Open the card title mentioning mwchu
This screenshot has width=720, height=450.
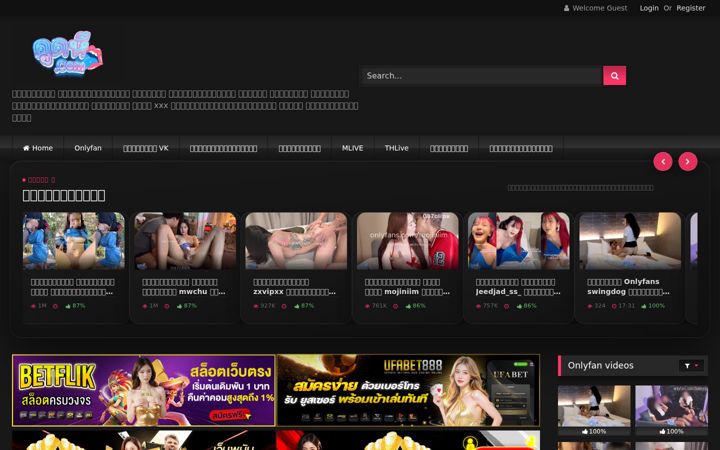(x=184, y=287)
